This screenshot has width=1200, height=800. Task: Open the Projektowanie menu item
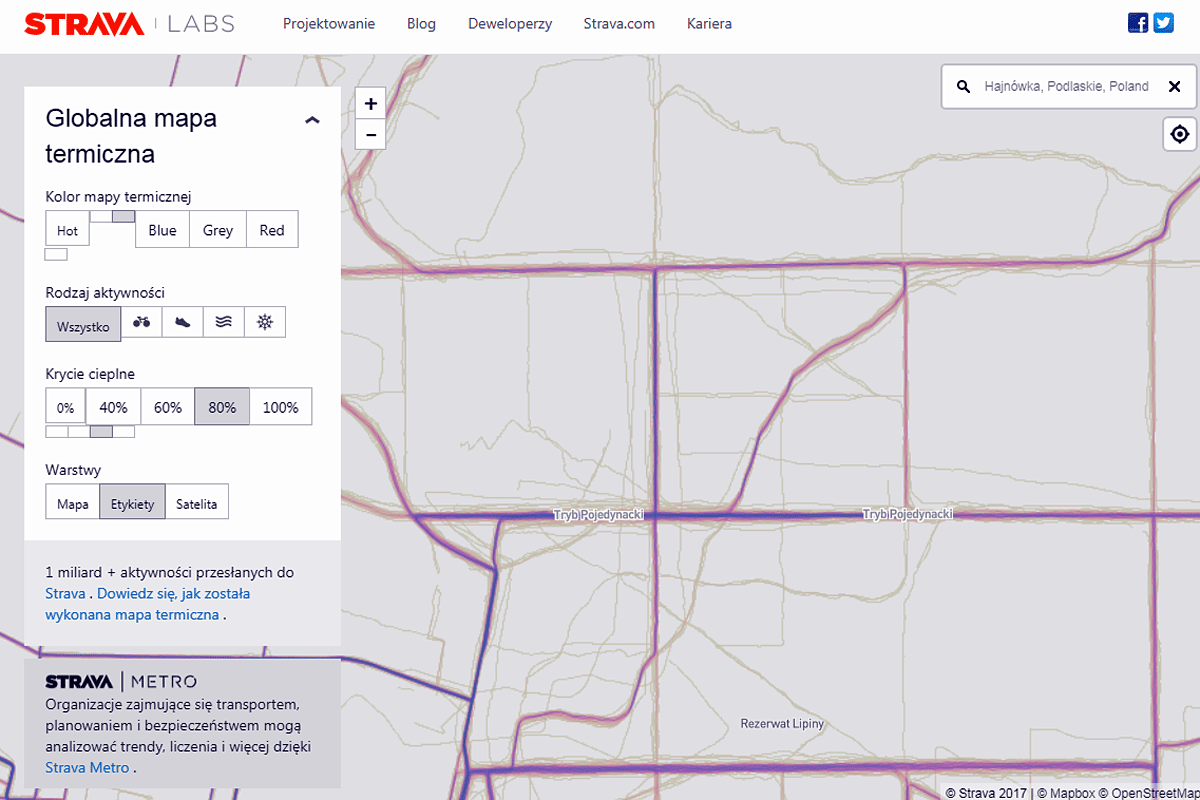coord(329,24)
